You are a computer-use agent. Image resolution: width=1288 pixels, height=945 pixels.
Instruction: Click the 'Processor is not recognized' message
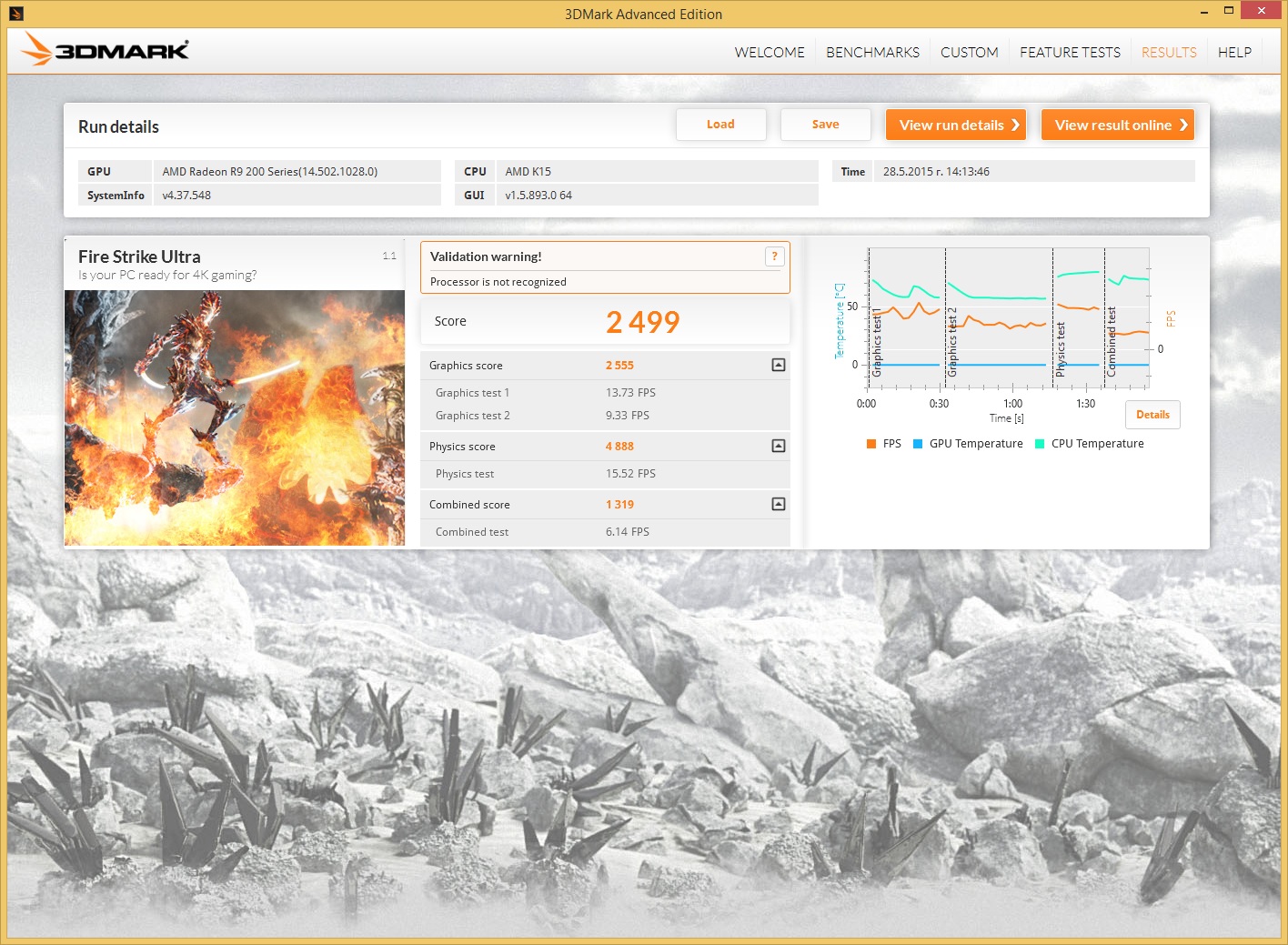click(x=498, y=282)
